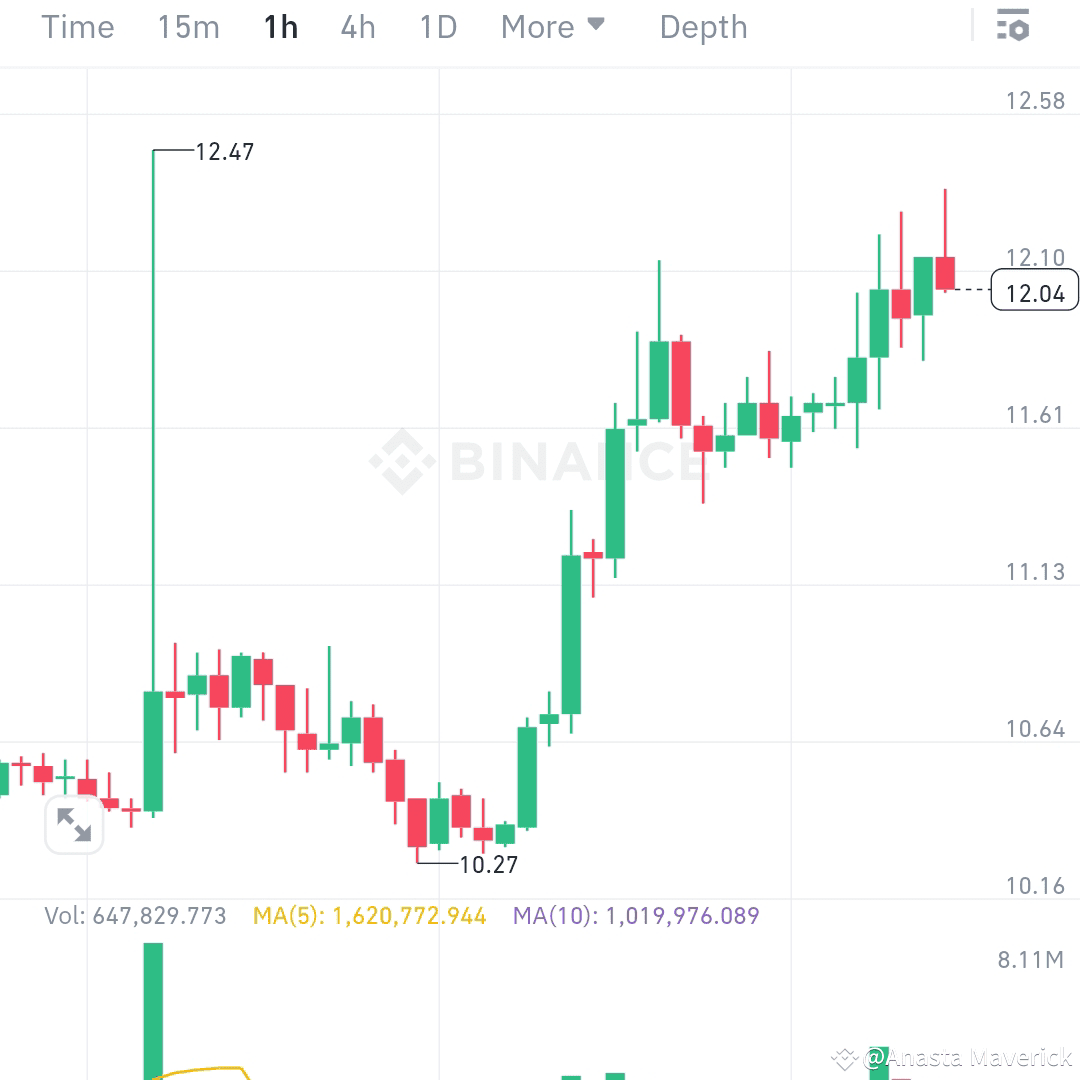Click the current price tag showing 12.04
The image size is (1080, 1080).
click(x=1034, y=290)
